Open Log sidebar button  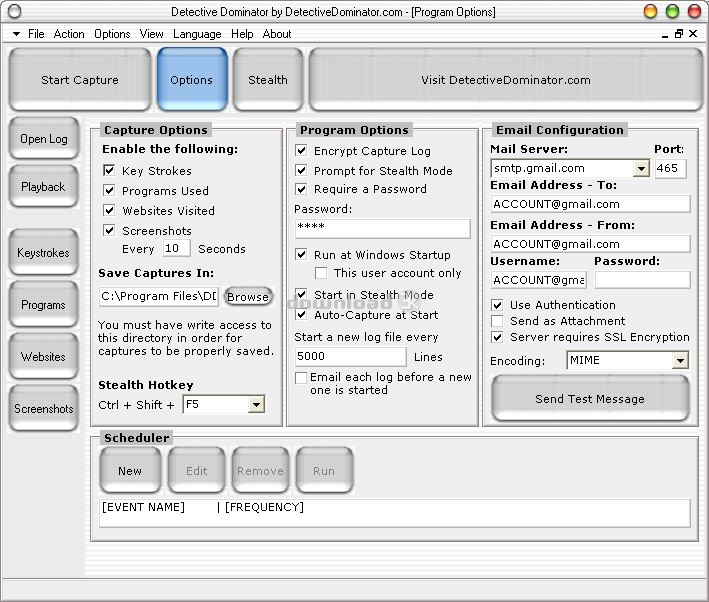pyautogui.click(x=43, y=138)
